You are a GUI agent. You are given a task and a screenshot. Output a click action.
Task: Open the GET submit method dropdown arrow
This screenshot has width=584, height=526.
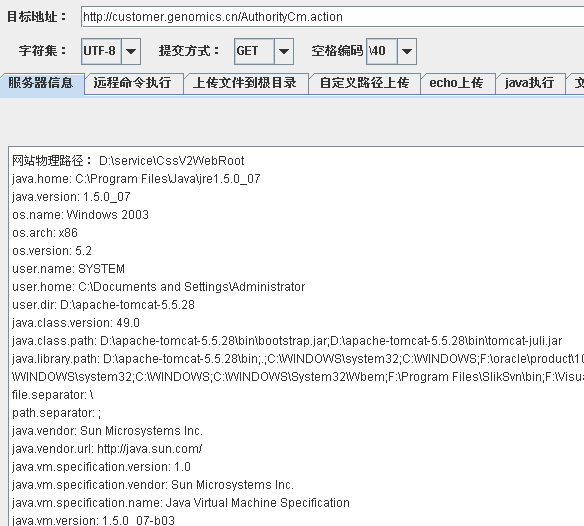(284, 51)
